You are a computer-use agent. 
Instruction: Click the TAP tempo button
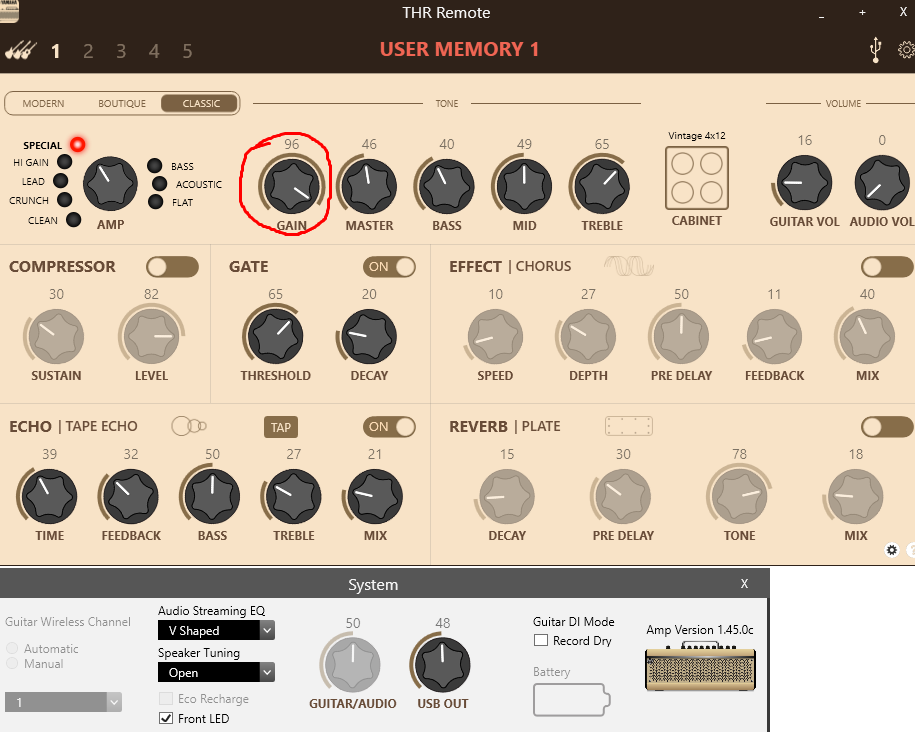point(281,427)
